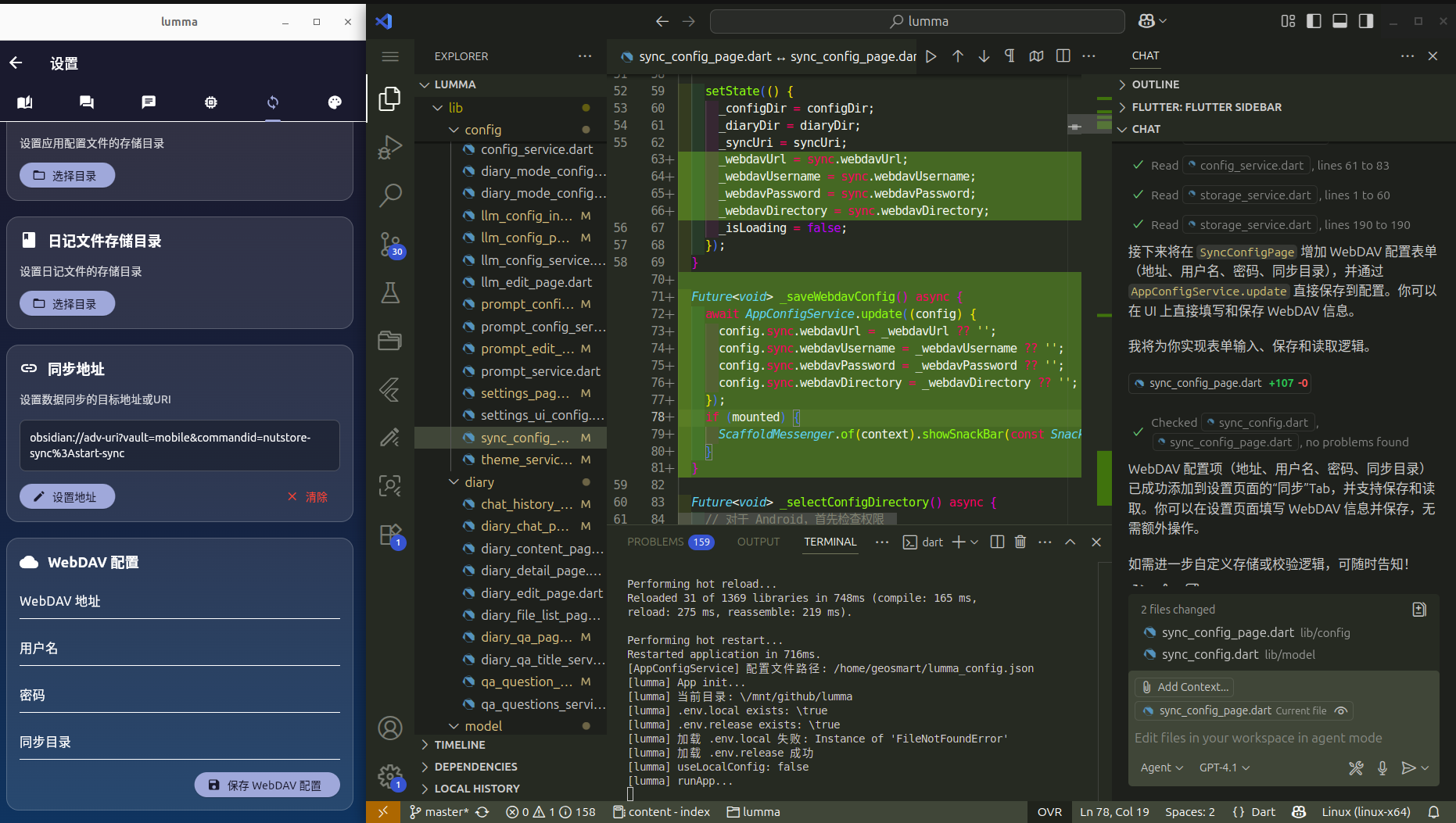Screen dimensions: 1456x823
Task: Click the Search icon in activity bar
Action: (x=389, y=195)
